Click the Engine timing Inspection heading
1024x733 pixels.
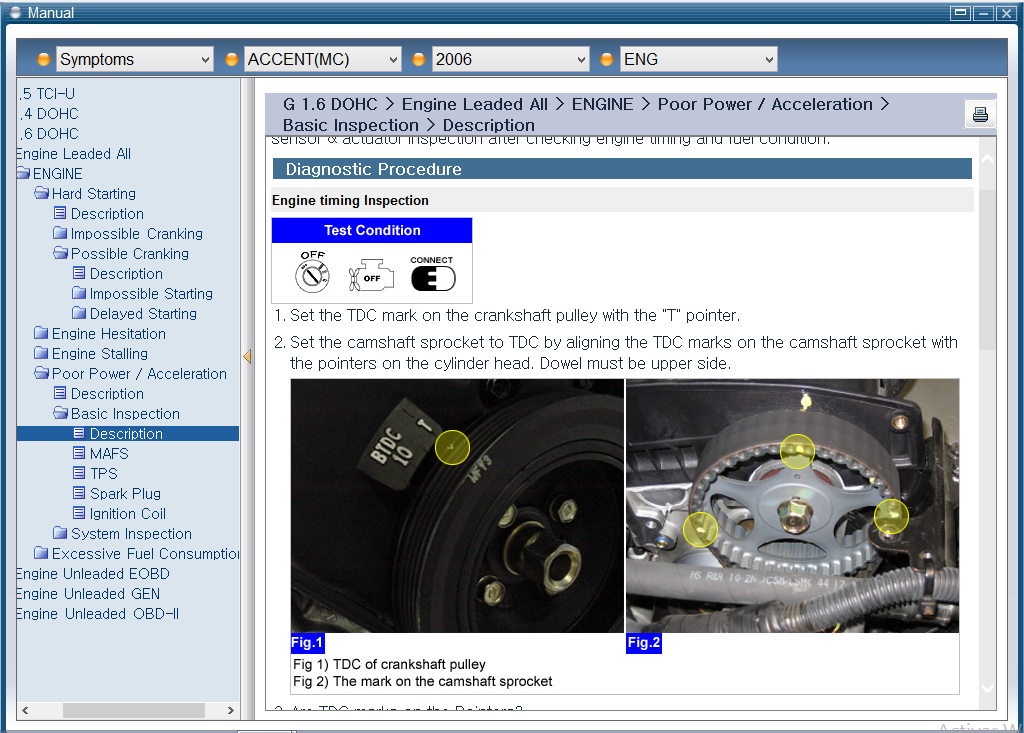pyautogui.click(x=351, y=201)
